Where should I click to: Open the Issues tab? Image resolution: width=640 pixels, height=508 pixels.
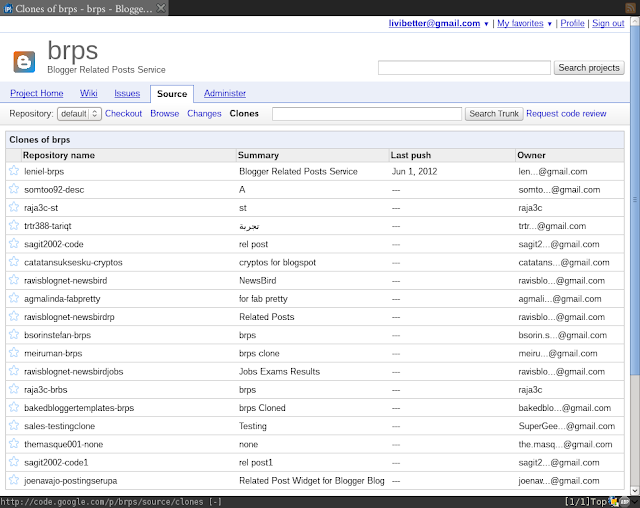pyautogui.click(x=127, y=93)
